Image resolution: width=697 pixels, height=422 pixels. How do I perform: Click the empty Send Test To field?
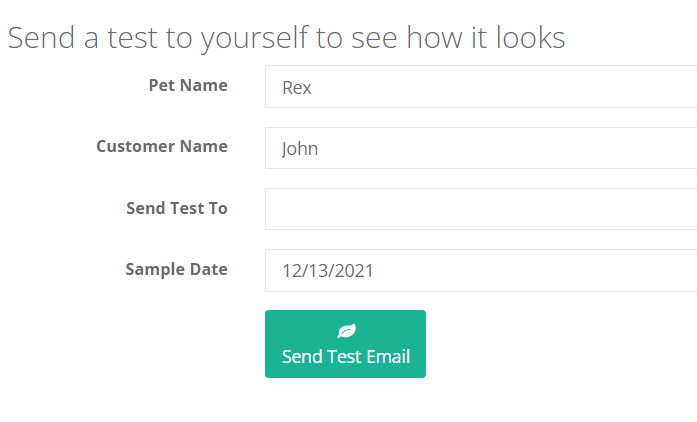coord(481,209)
